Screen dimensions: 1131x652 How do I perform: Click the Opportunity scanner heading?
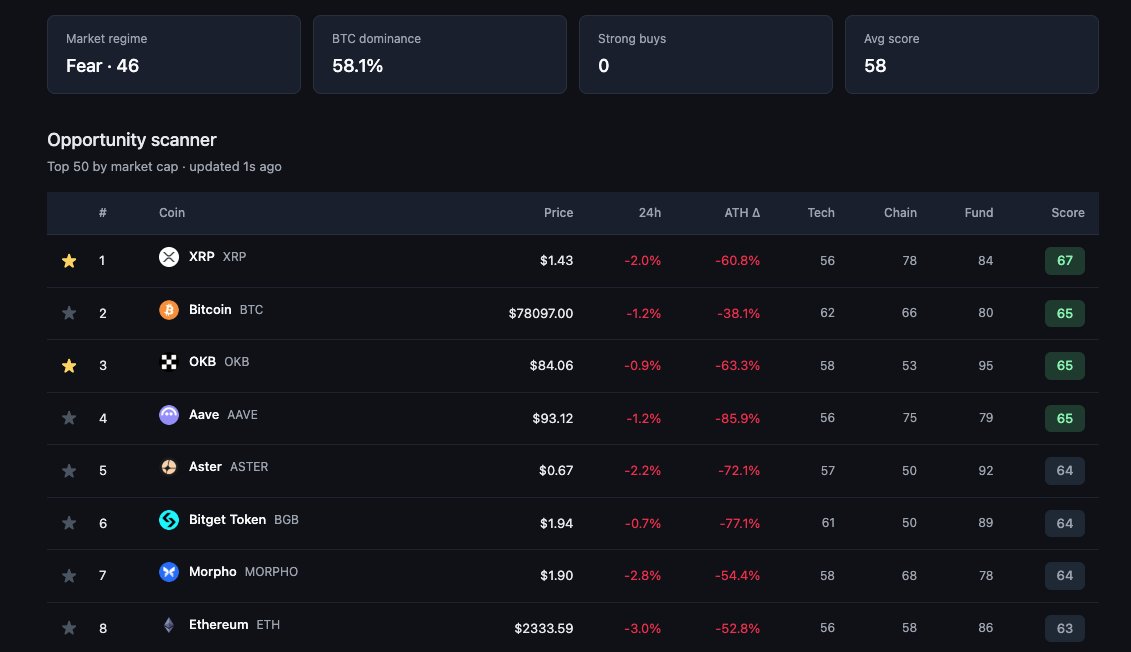pyautogui.click(x=132, y=140)
